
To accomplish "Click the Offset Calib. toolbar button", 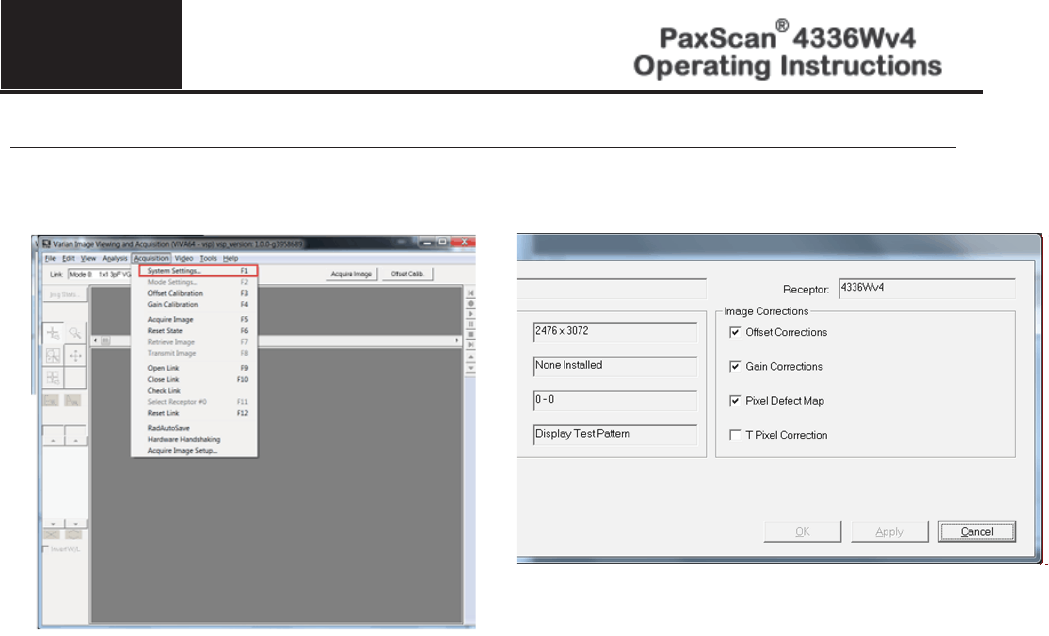I will (x=407, y=274).
